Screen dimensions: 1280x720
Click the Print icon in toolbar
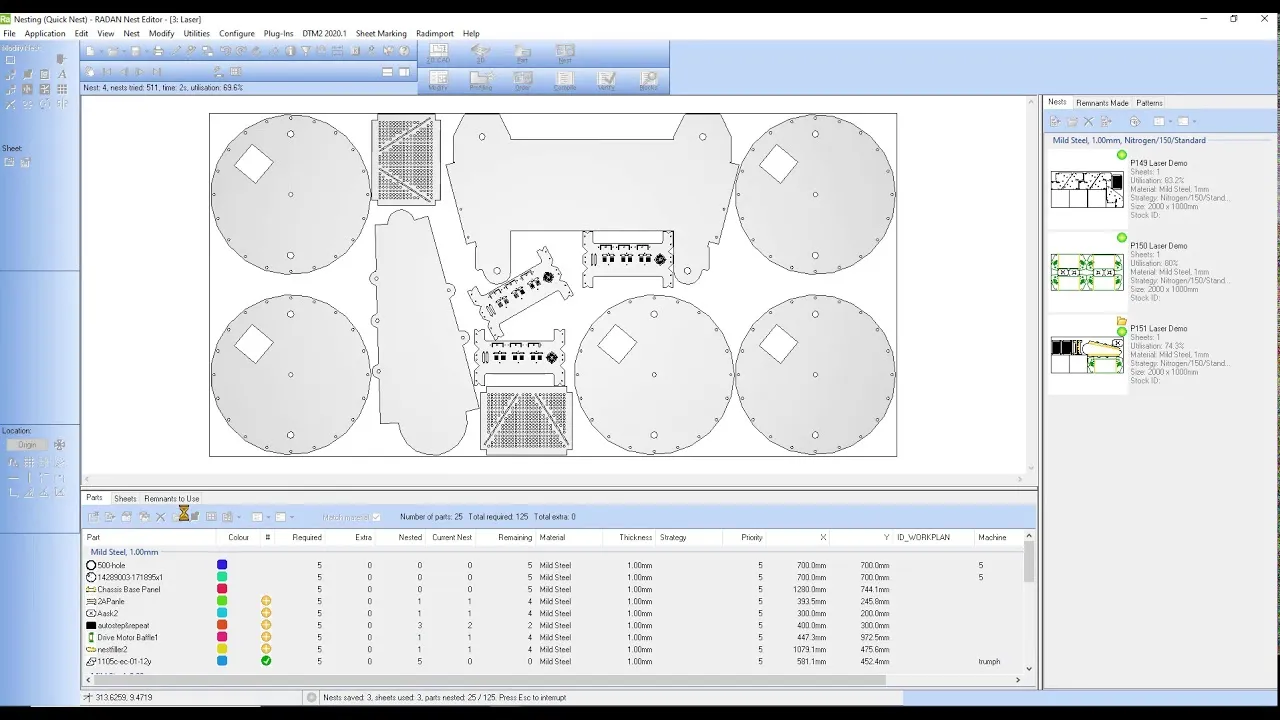click(158, 51)
